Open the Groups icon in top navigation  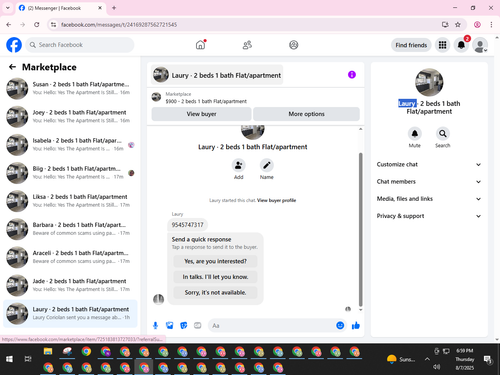click(x=294, y=45)
